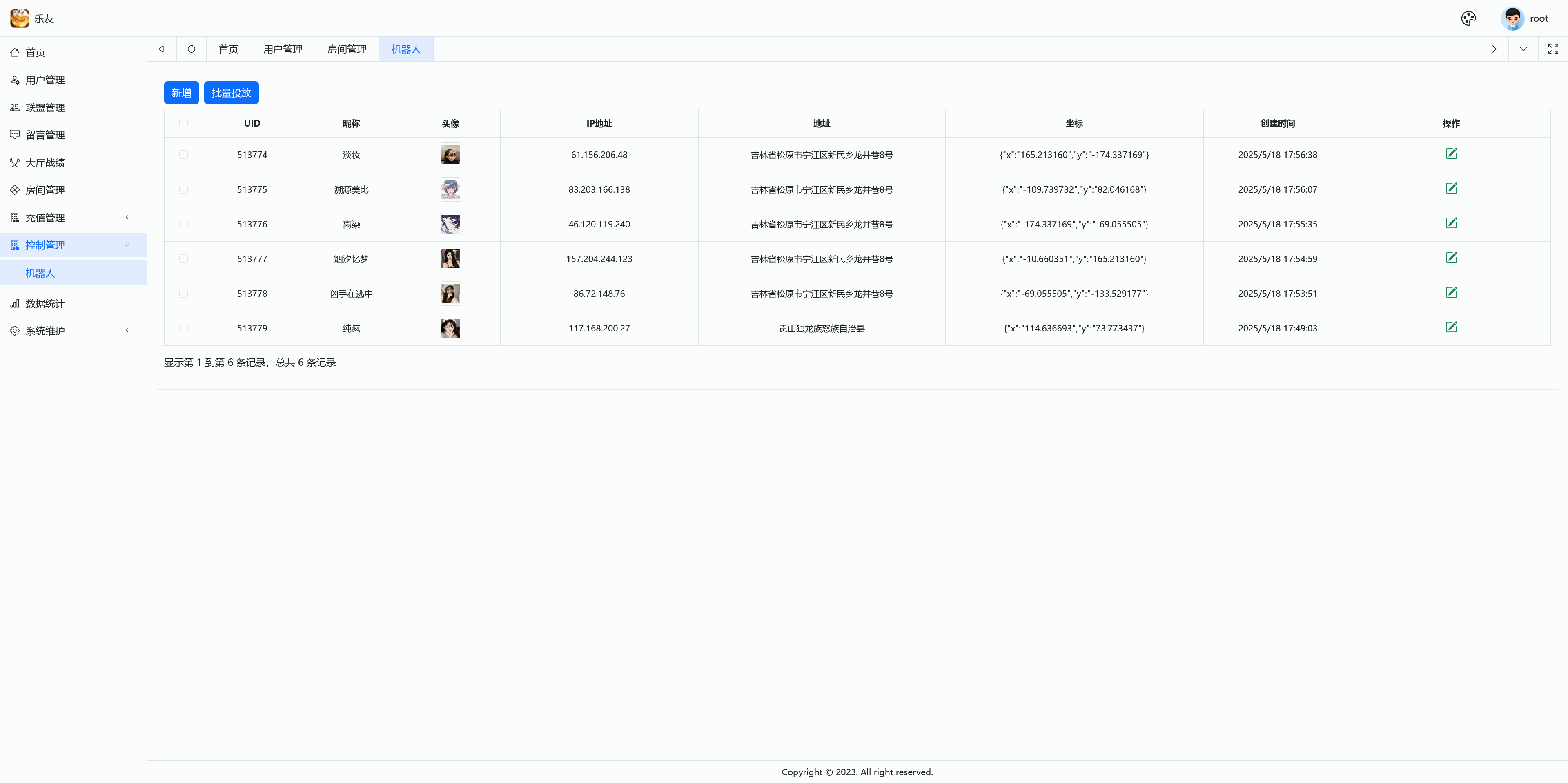The width and height of the screenshot is (1568, 783).
Task: Tick checkbox for robot 凶手在逃中
Action: (x=183, y=293)
